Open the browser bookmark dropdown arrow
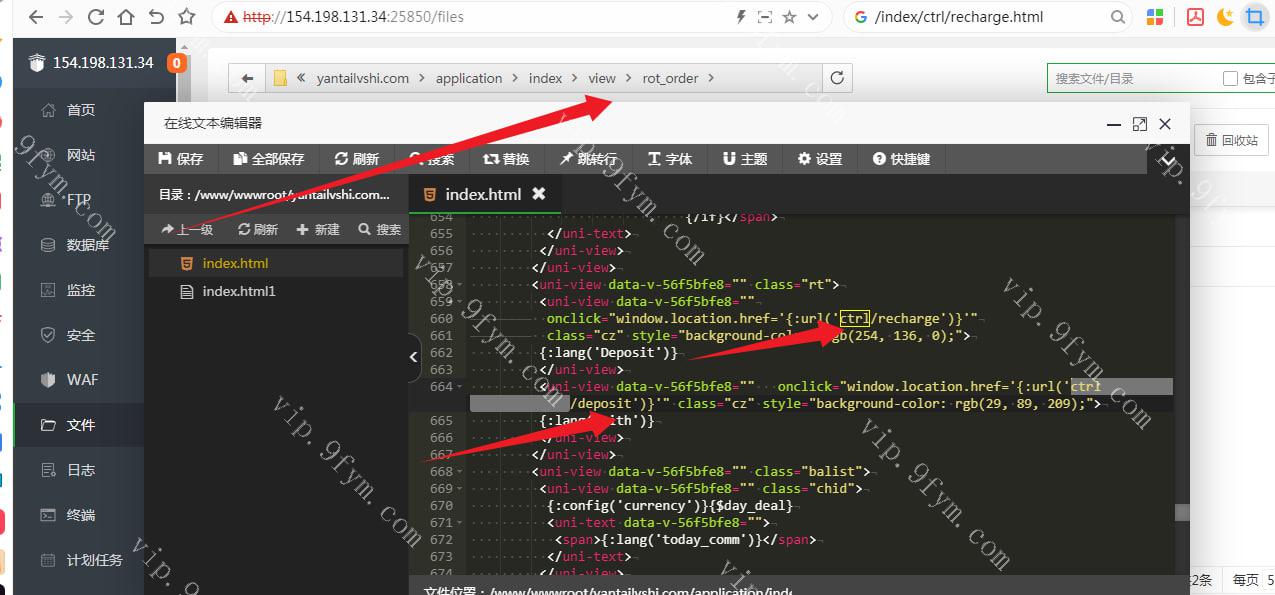Viewport: 1275px width, 595px height. click(x=813, y=17)
